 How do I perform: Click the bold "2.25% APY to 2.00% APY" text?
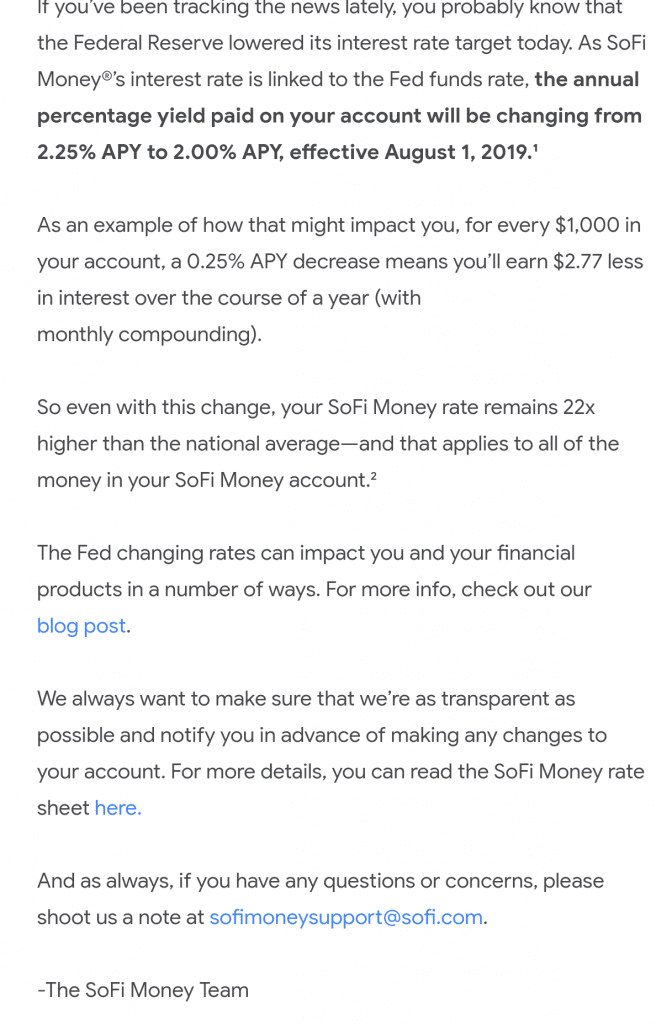tap(158, 153)
